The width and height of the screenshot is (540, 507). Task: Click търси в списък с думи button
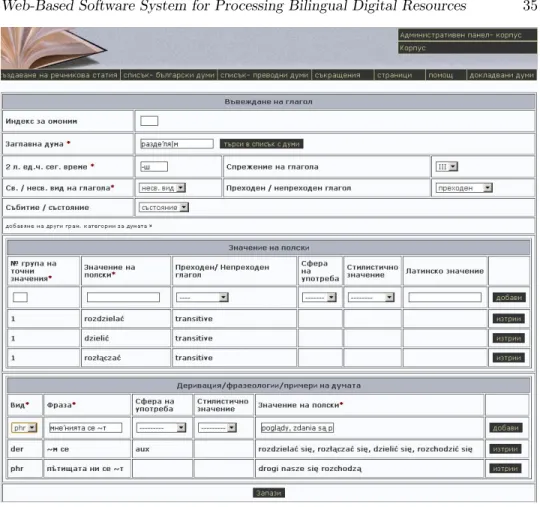coord(261,144)
